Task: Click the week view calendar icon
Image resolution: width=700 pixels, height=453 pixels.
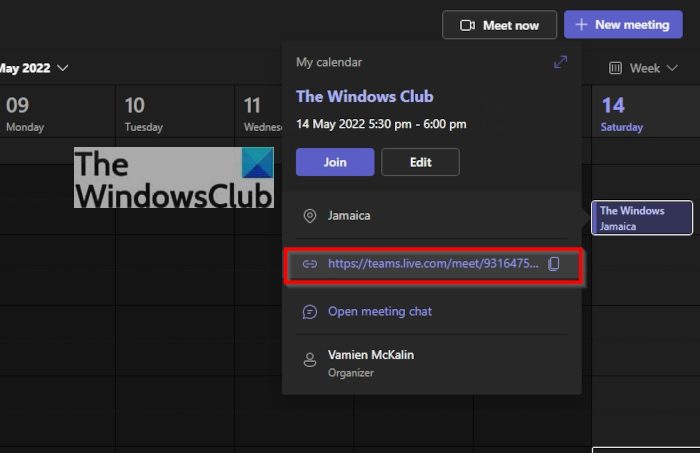Action: 615,68
